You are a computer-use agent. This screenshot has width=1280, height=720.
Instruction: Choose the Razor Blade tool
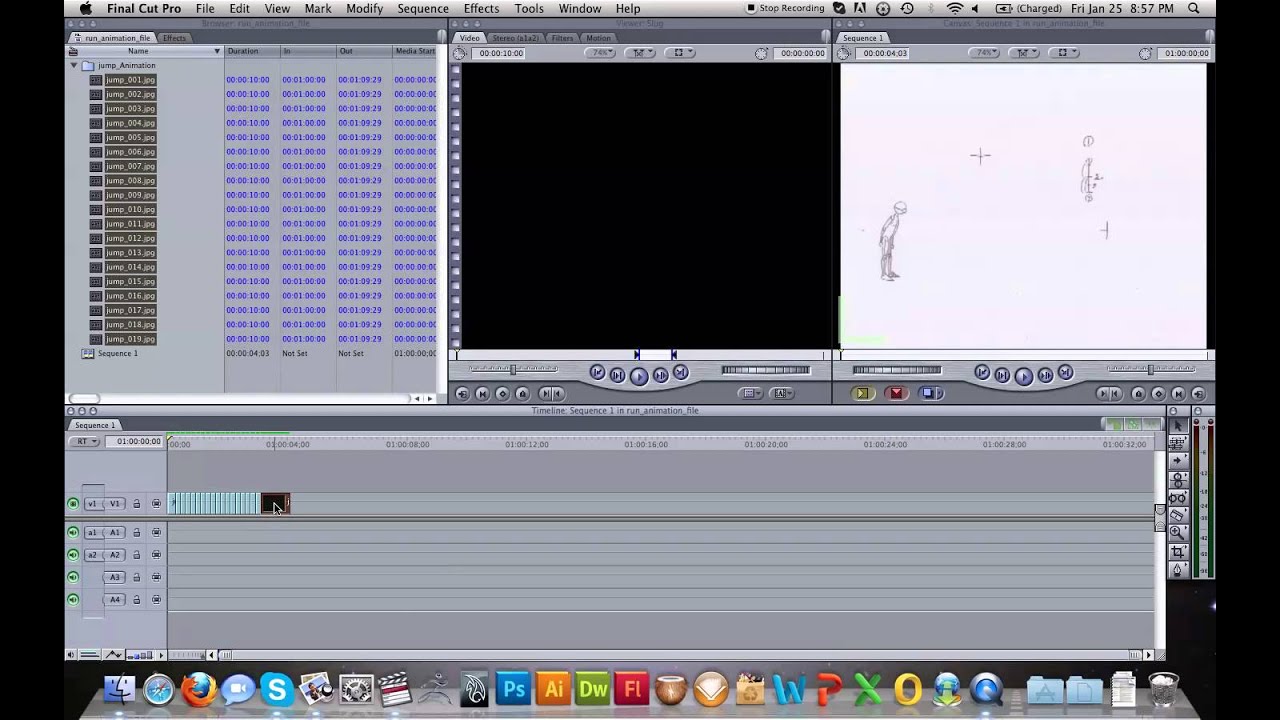point(1177,515)
